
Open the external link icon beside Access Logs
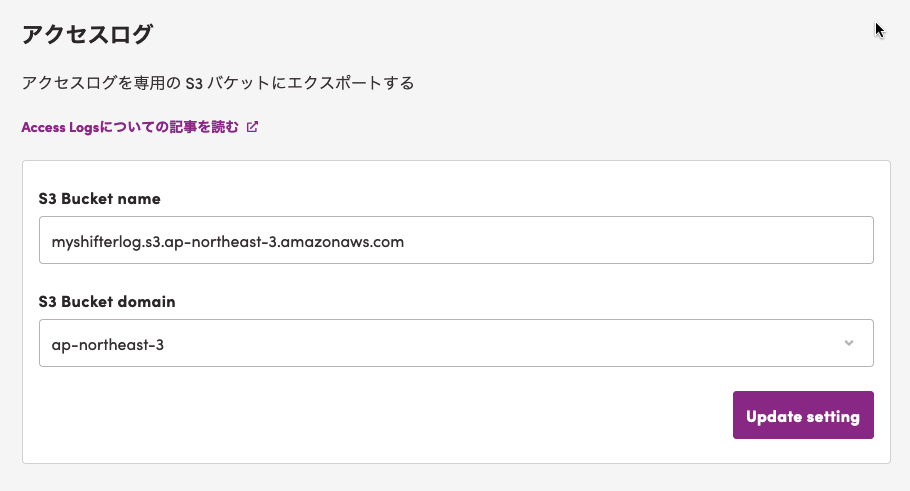[252, 127]
